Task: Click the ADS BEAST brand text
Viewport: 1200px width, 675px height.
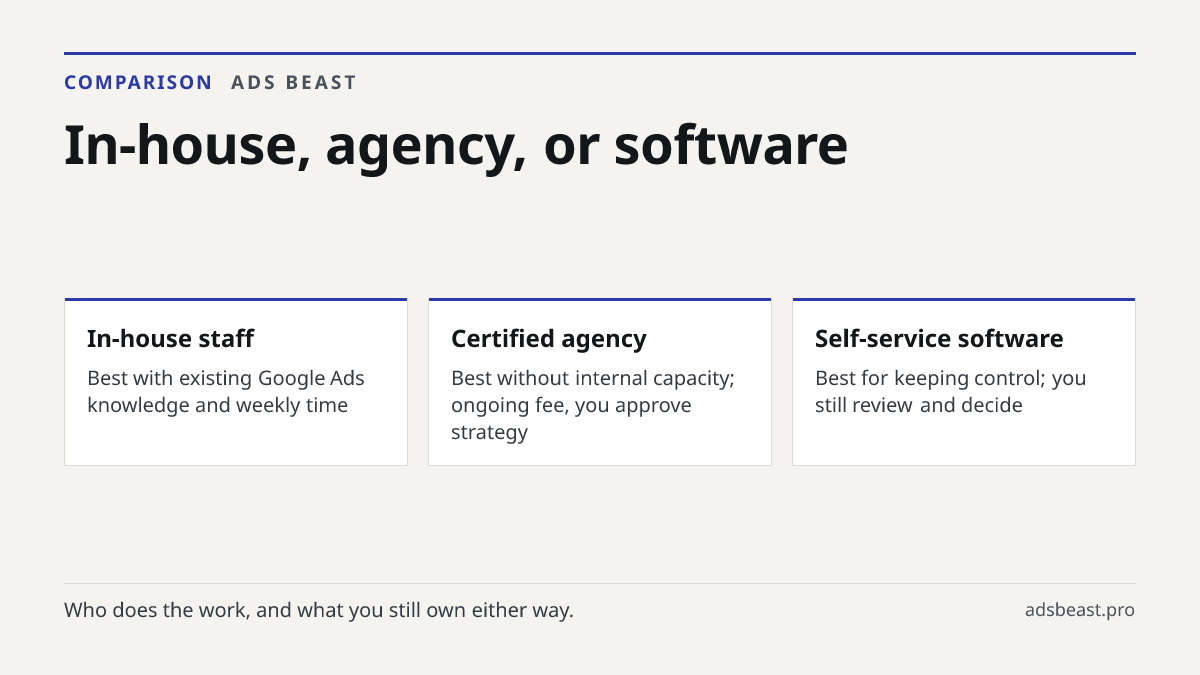Action: click(x=294, y=83)
